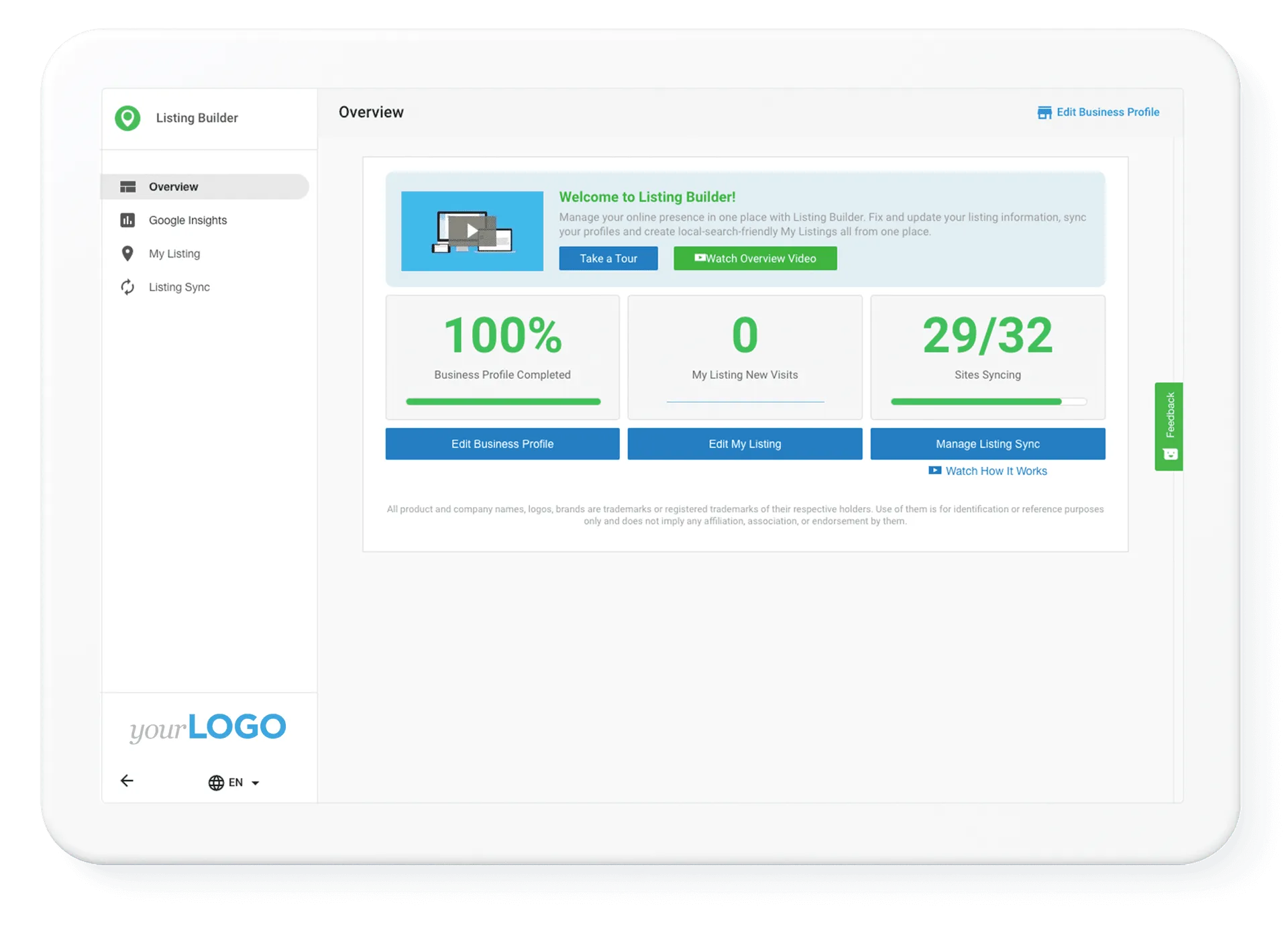Click the green Listing Builder pin logo

click(127, 118)
